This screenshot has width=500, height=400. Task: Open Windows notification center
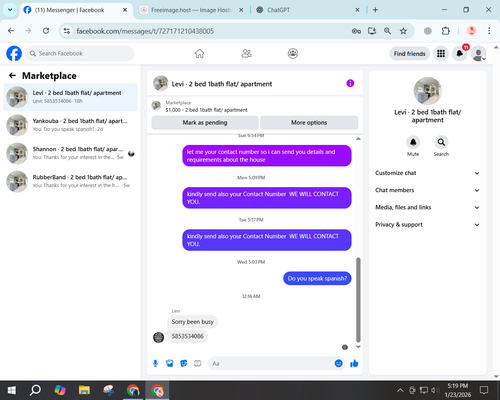click(x=484, y=390)
